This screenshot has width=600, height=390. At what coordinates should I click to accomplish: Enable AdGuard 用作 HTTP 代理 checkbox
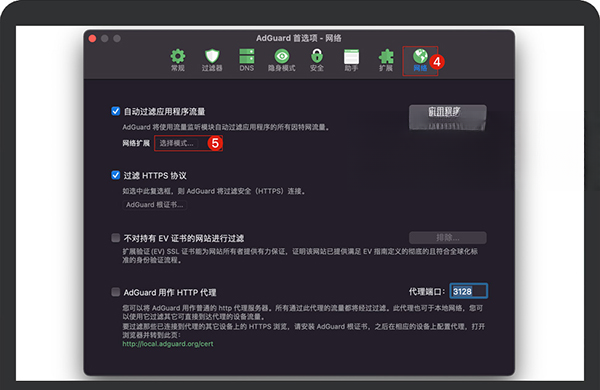[x=116, y=292]
